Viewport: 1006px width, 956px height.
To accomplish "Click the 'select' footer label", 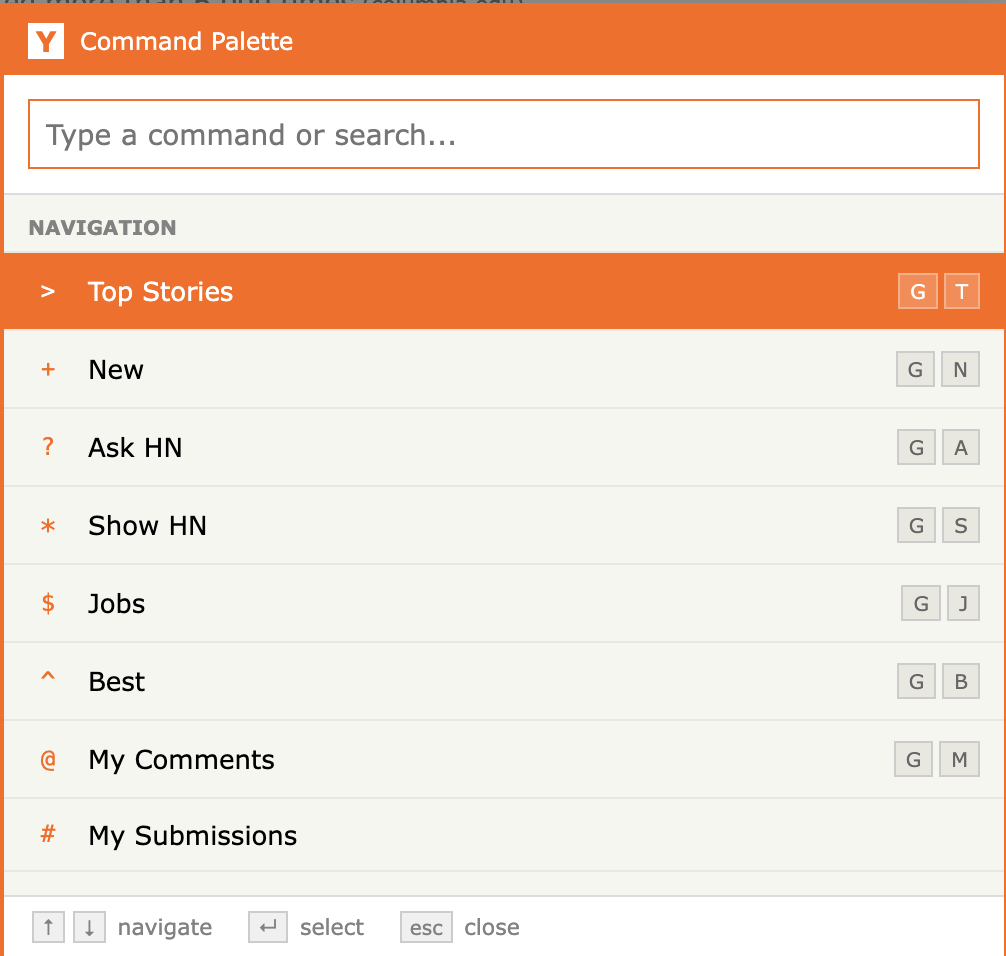I will point(332,927).
